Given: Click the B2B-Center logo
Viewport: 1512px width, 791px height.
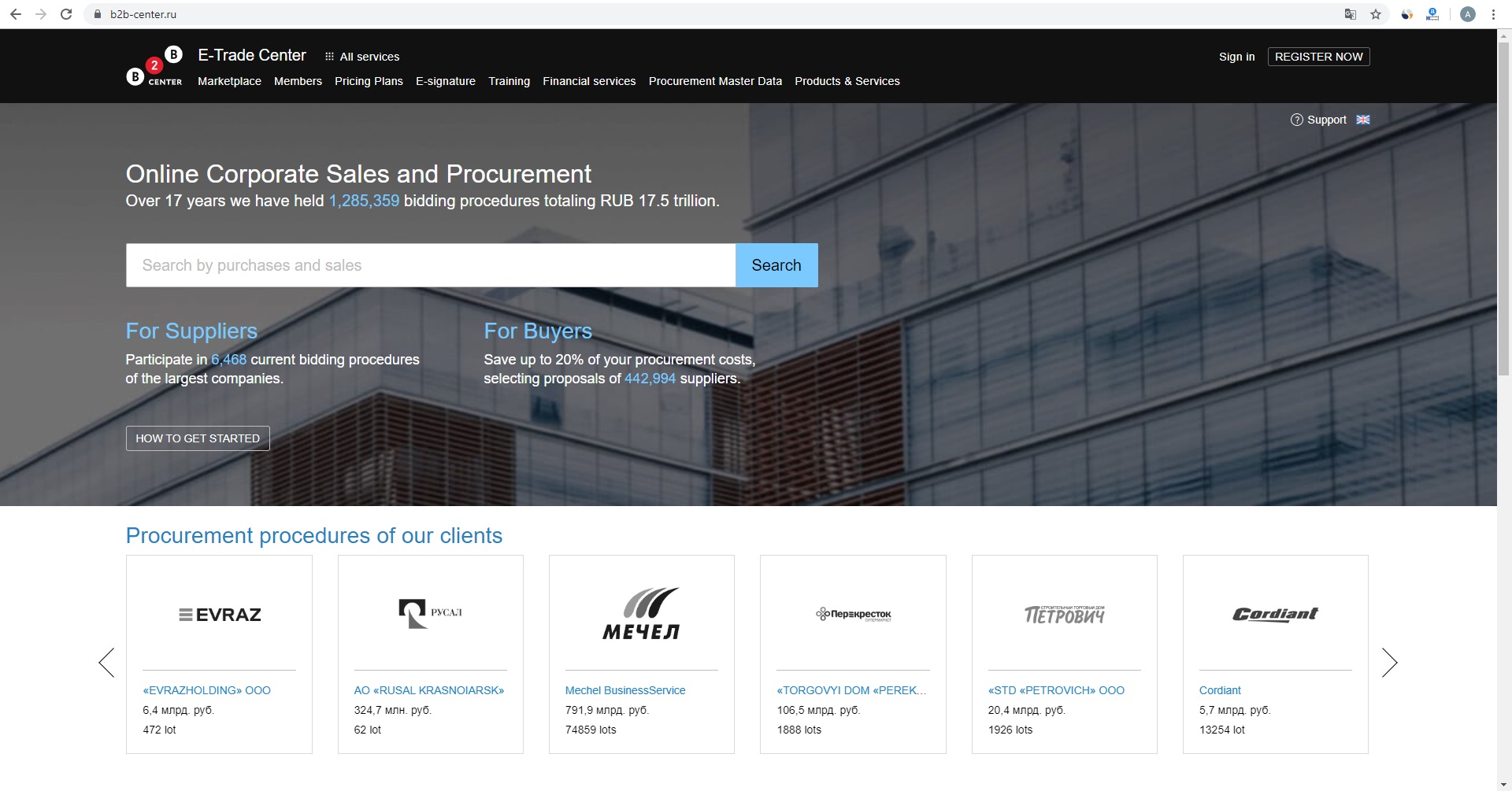Looking at the screenshot, I should point(154,67).
